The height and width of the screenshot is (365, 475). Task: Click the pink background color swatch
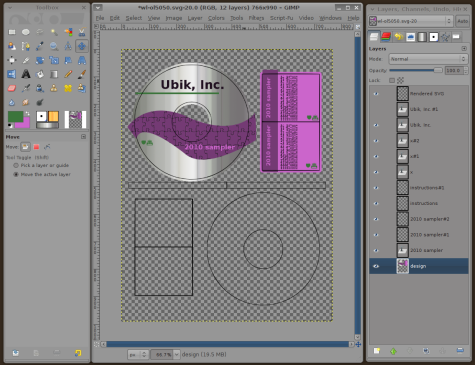pos(24,124)
